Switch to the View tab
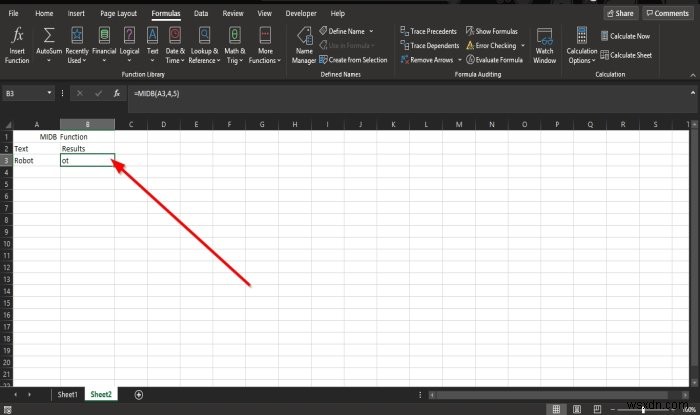700x415 pixels. coord(264,13)
